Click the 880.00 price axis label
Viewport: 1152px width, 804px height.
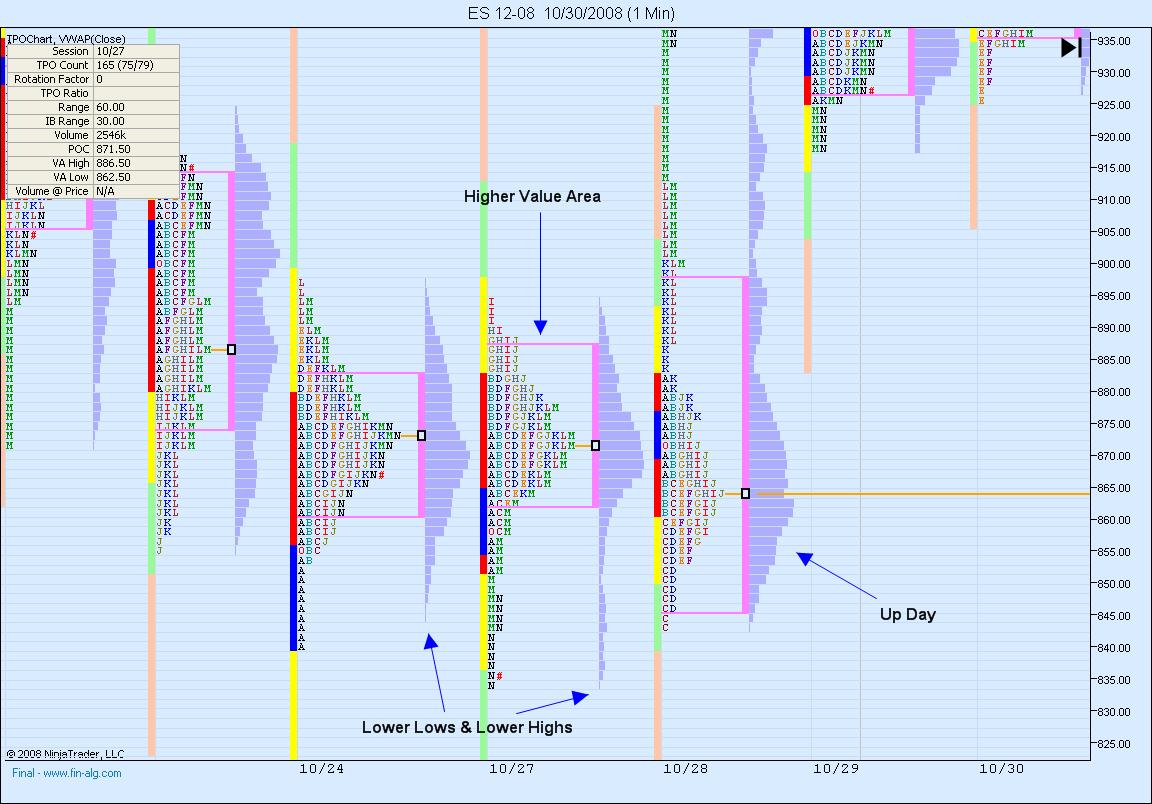click(1114, 392)
